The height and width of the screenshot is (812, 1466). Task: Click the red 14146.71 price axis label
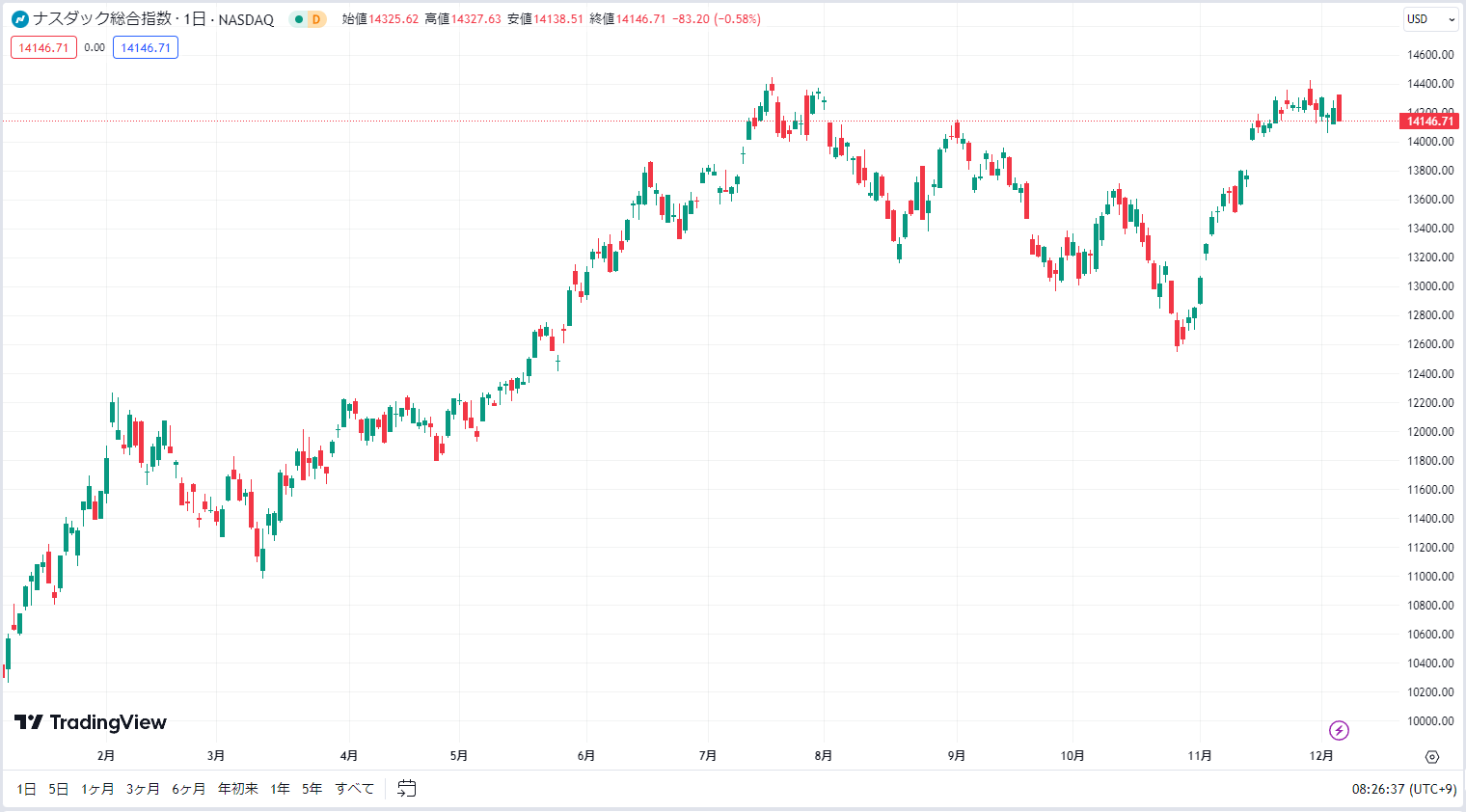(x=1429, y=122)
